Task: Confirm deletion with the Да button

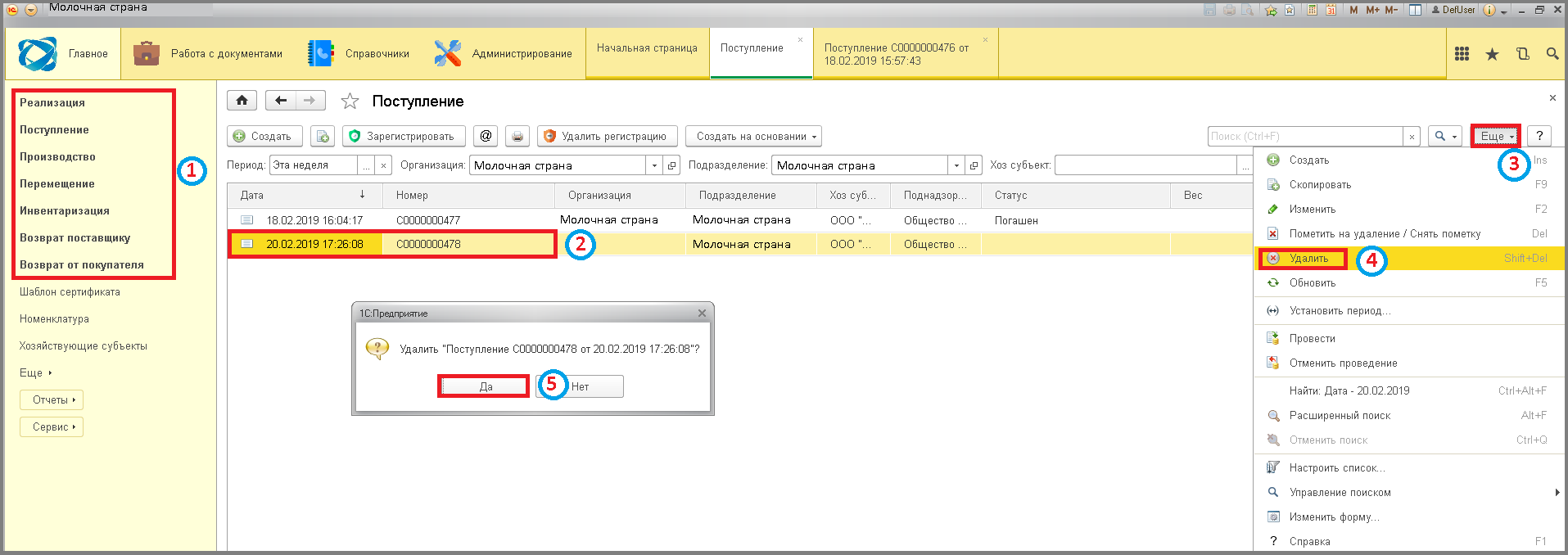Action: [x=486, y=386]
